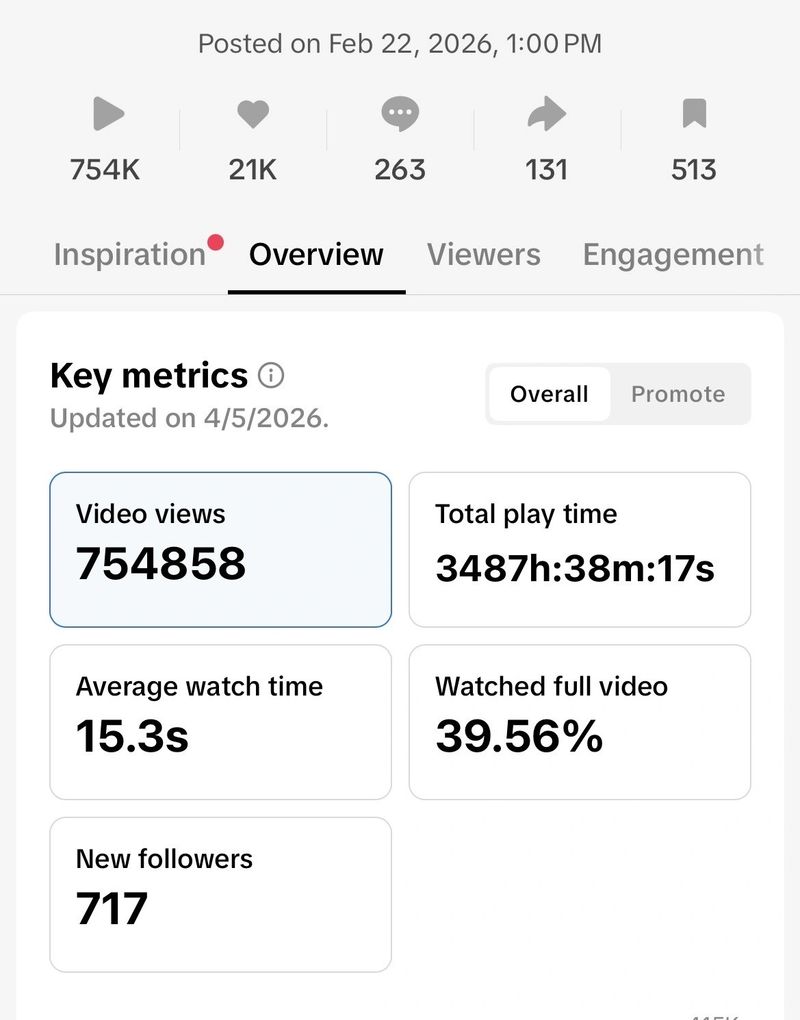800x1020 pixels.
Task: Tap the red dot on Inspiration
Action: tap(215, 242)
